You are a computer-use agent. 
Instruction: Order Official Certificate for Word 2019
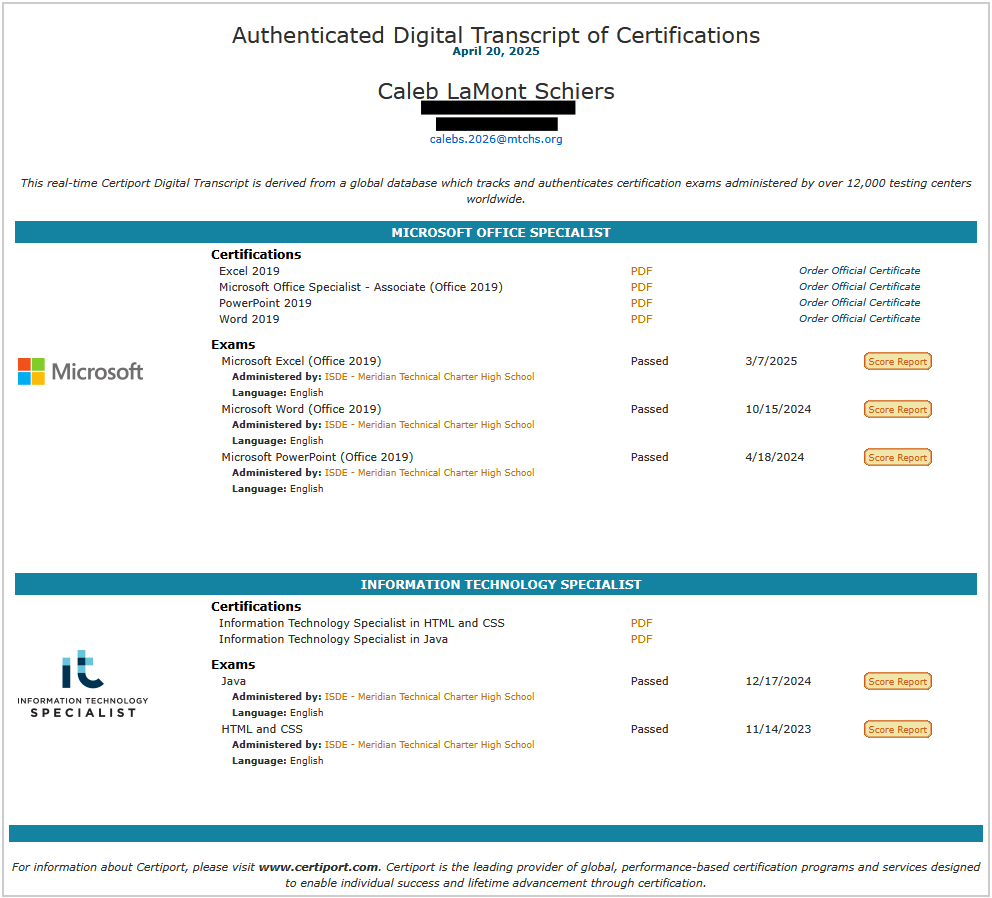[x=859, y=318]
